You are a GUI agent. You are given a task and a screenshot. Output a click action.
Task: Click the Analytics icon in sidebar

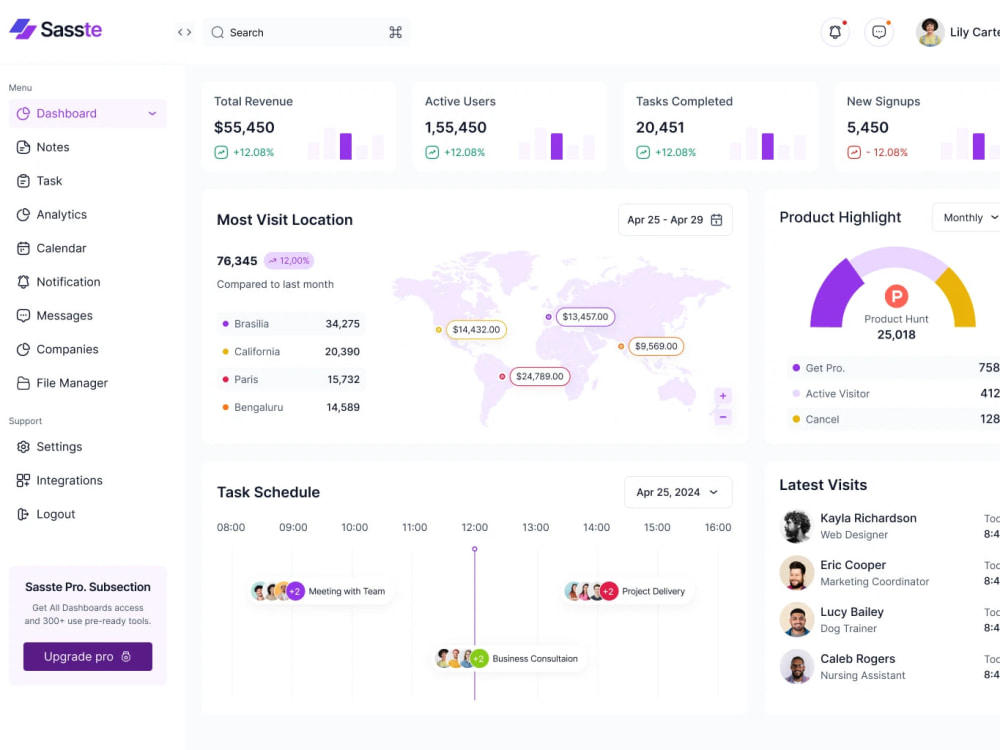pyautogui.click(x=24, y=215)
